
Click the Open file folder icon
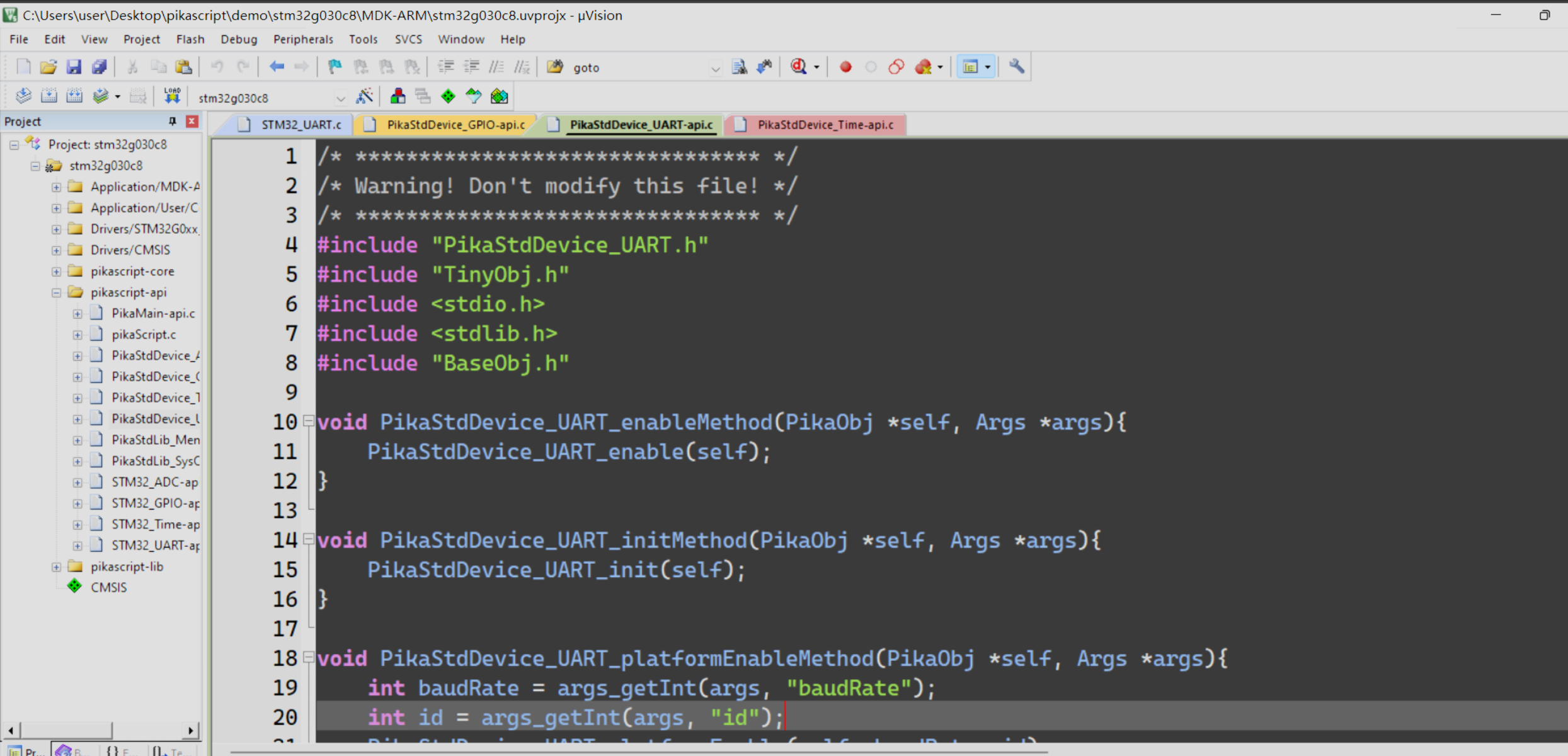click(49, 67)
